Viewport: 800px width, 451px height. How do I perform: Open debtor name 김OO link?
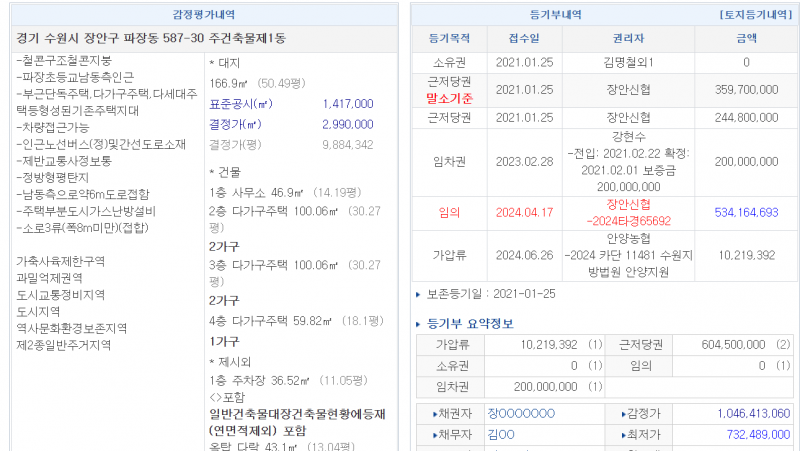pos(501,435)
